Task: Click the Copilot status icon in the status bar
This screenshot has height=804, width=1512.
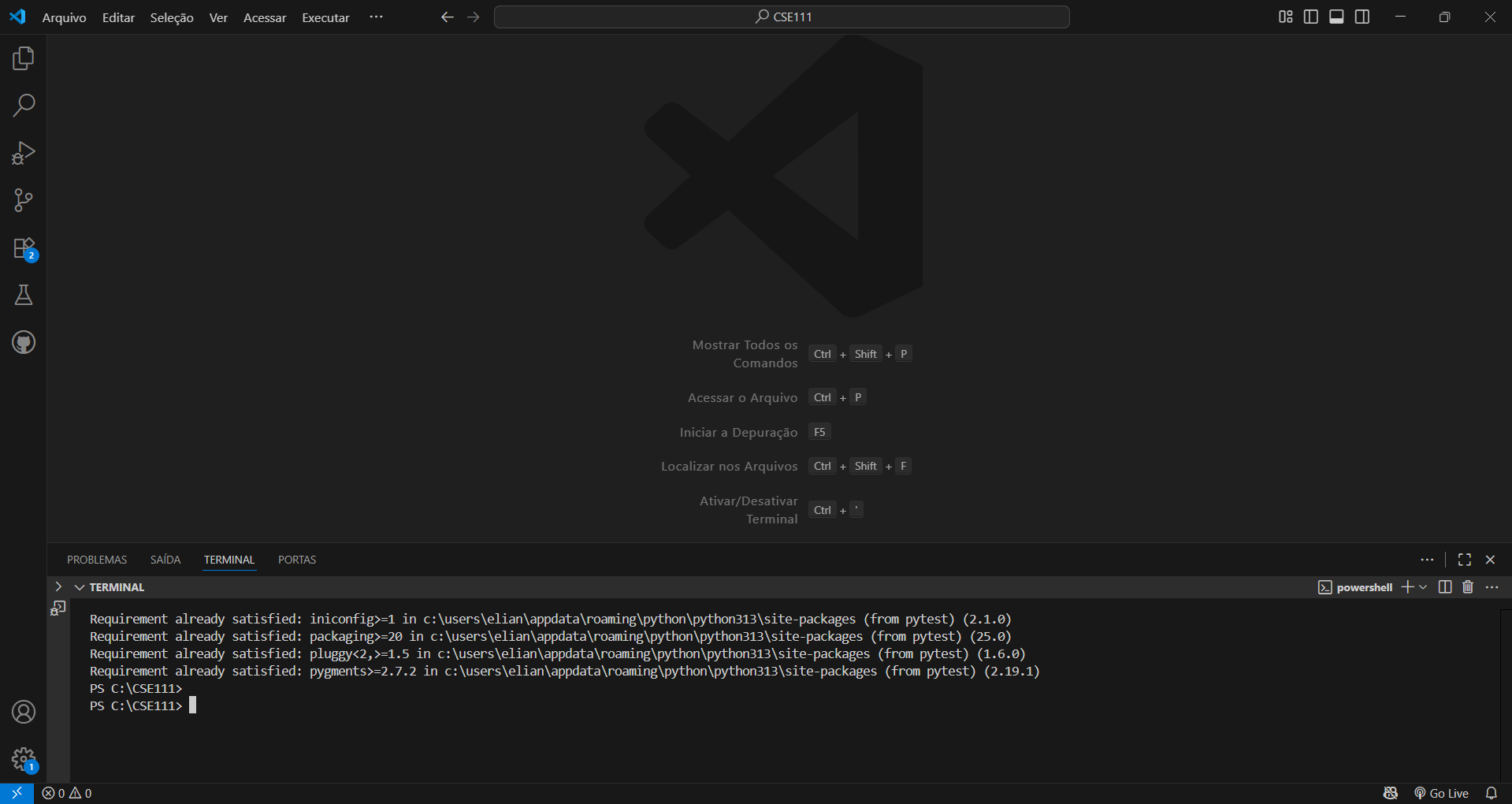Action: 1391,793
